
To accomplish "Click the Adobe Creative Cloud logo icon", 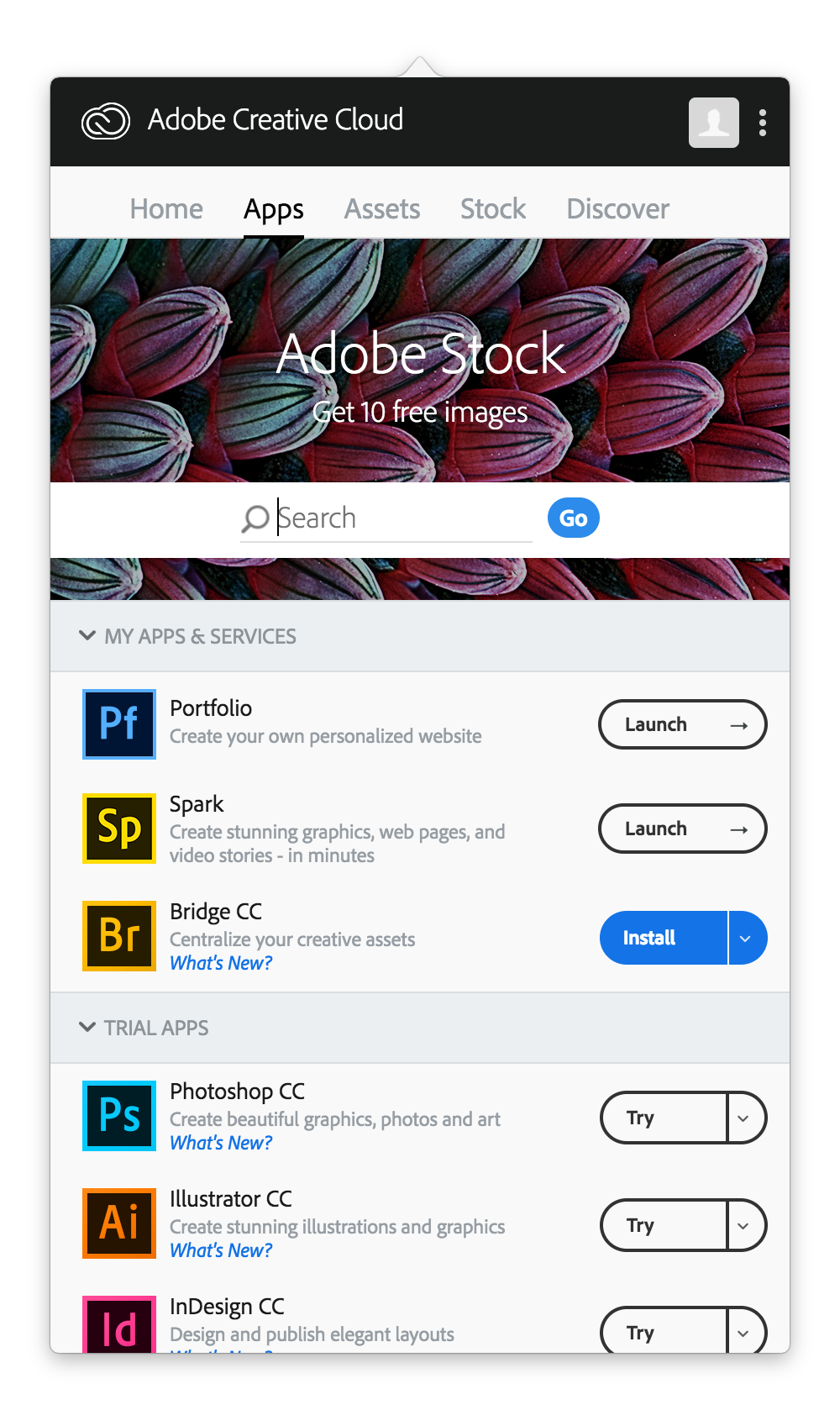I will pyautogui.click(x=105, y=120).
